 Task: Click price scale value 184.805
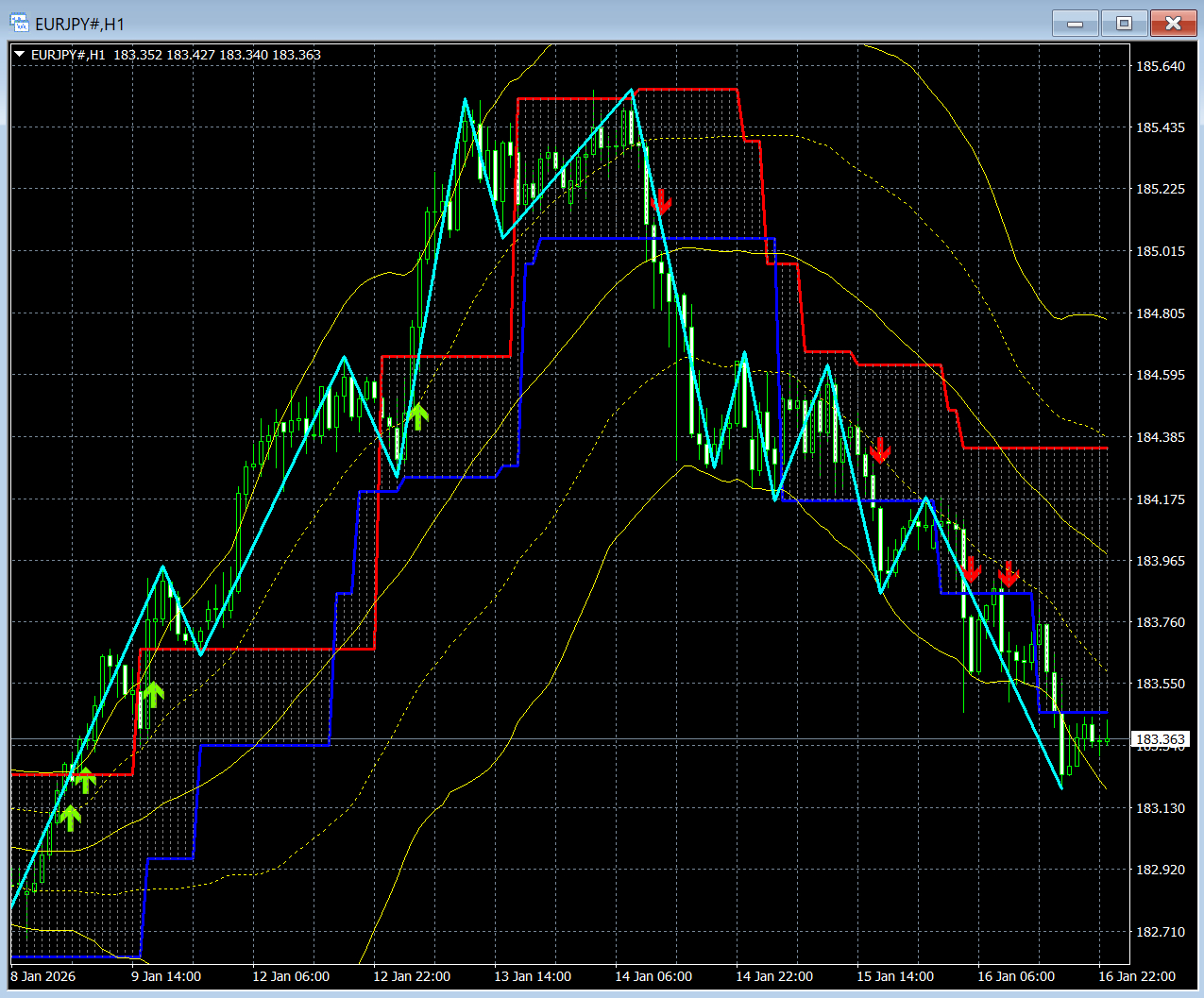(1160, 313)
